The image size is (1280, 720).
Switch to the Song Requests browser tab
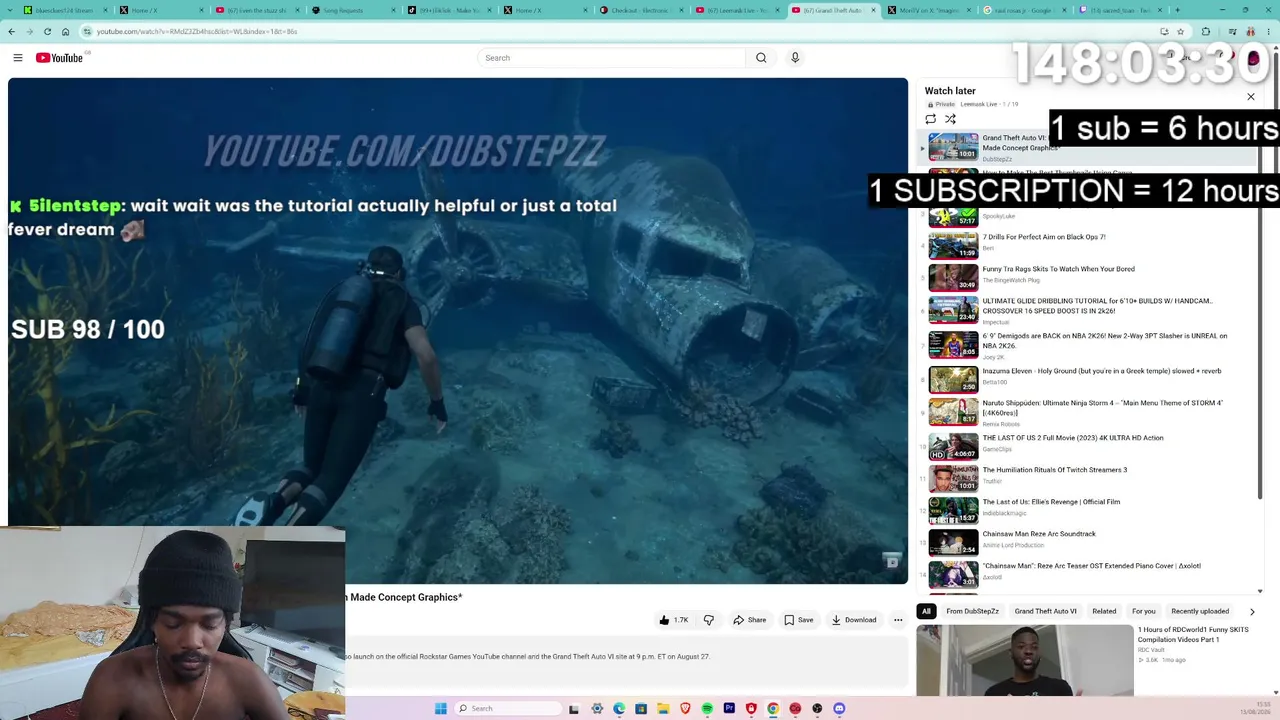353,10
